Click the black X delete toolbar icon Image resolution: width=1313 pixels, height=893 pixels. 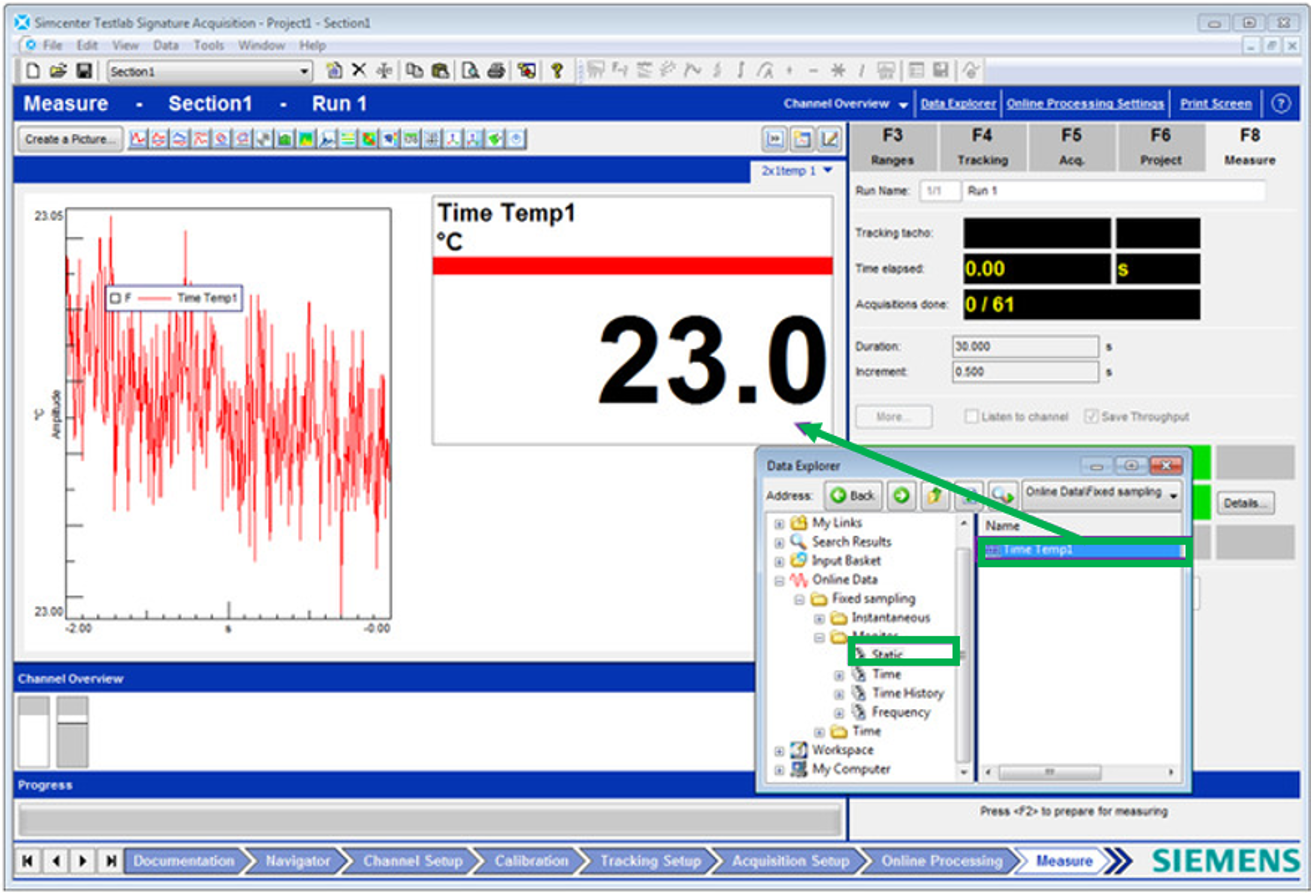(359, 71)
